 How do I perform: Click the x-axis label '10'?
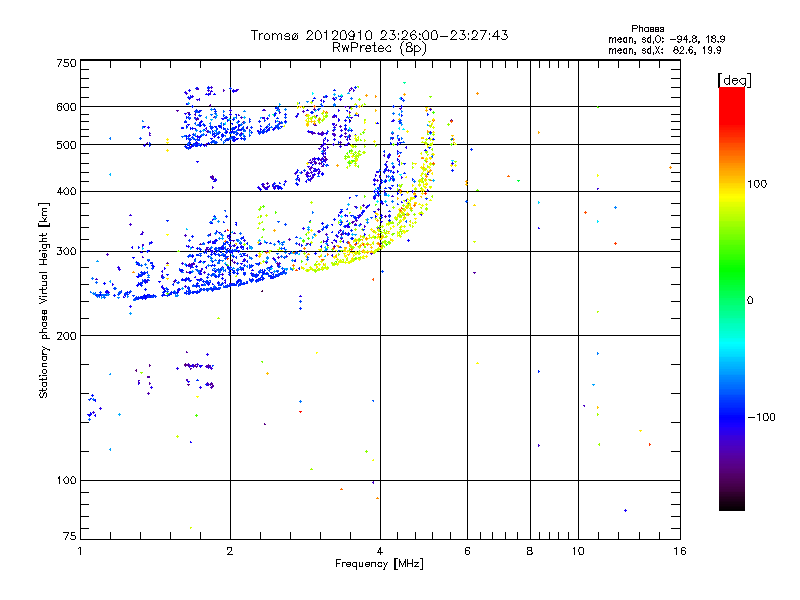pos(578,551)
